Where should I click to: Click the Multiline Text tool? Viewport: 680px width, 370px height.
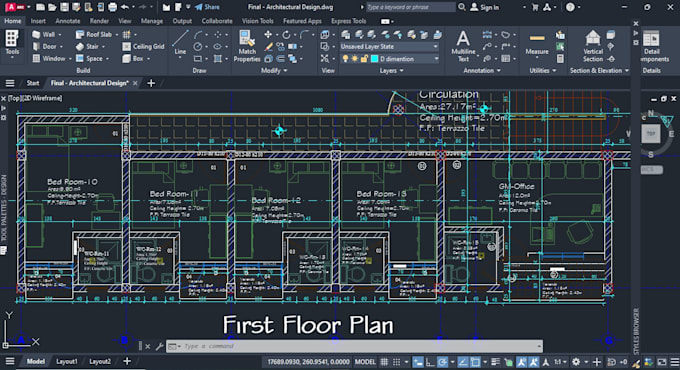tap(463, 46)
